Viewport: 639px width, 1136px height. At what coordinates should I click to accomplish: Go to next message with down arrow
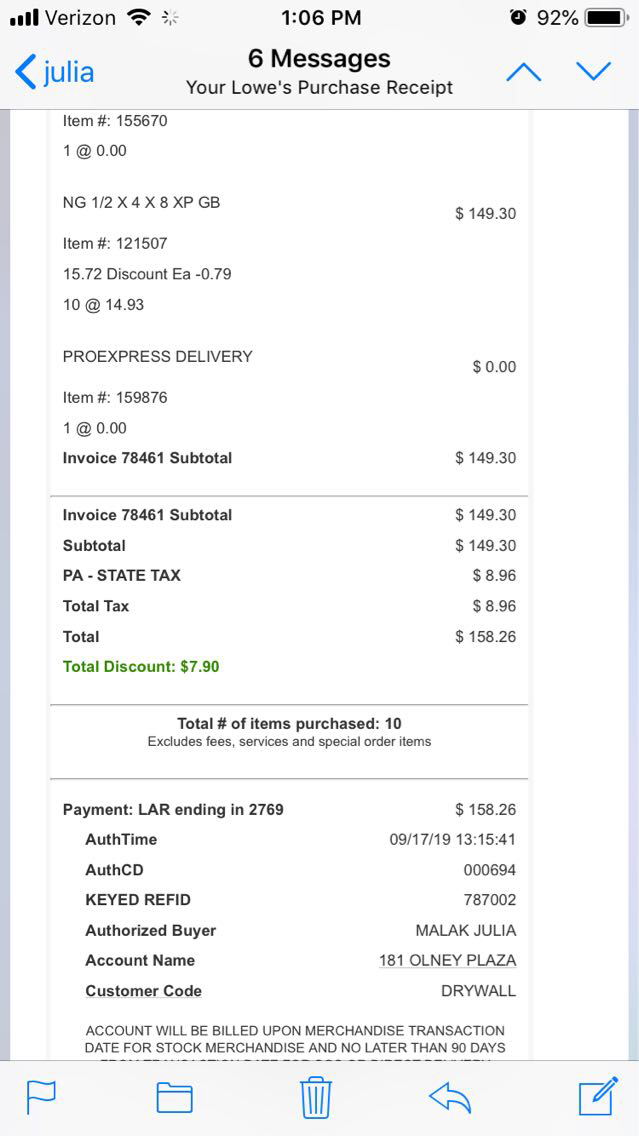(593, 72)
